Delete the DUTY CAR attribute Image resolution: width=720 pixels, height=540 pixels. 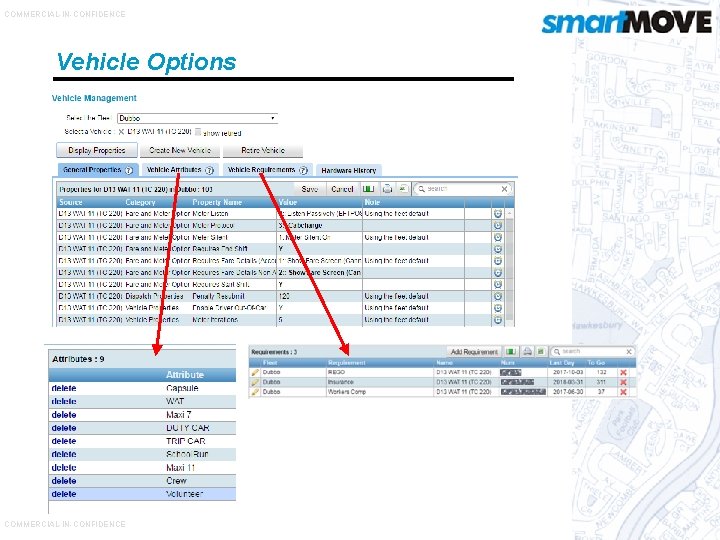[x=64, y=428]
